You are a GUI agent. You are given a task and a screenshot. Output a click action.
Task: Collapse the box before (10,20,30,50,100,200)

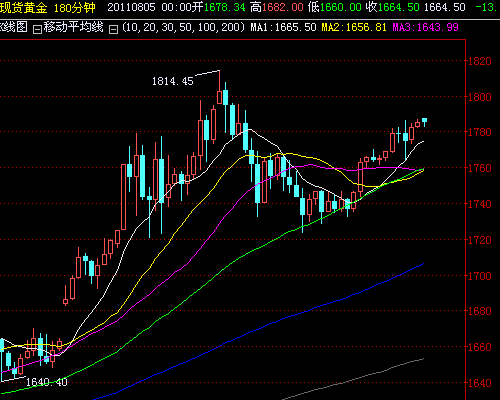point(114,29)
